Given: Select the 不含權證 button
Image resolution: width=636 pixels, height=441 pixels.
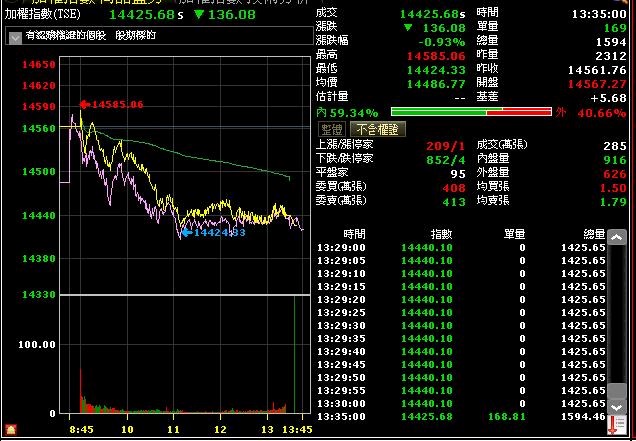Looking at the screenshot, I should pyautogui.click(x=377, y=129).
